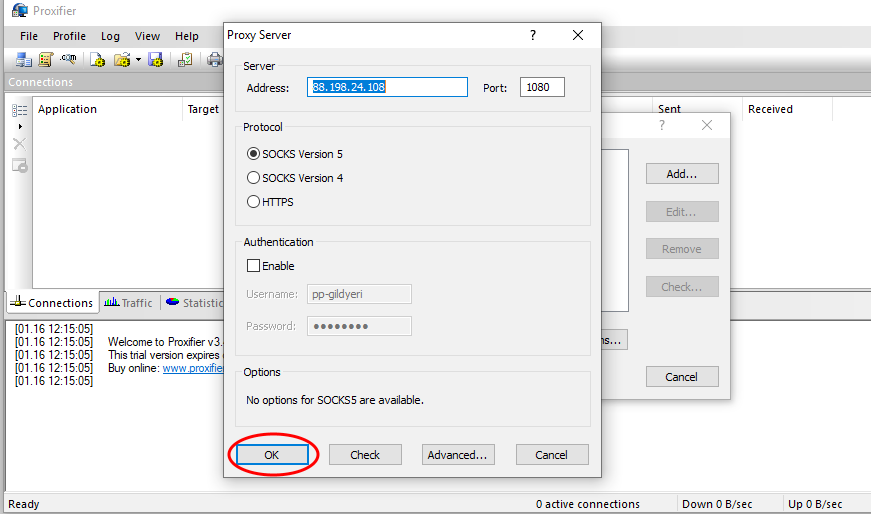
Task: Click the Open Profile folder icon
Action: (121, 60)
